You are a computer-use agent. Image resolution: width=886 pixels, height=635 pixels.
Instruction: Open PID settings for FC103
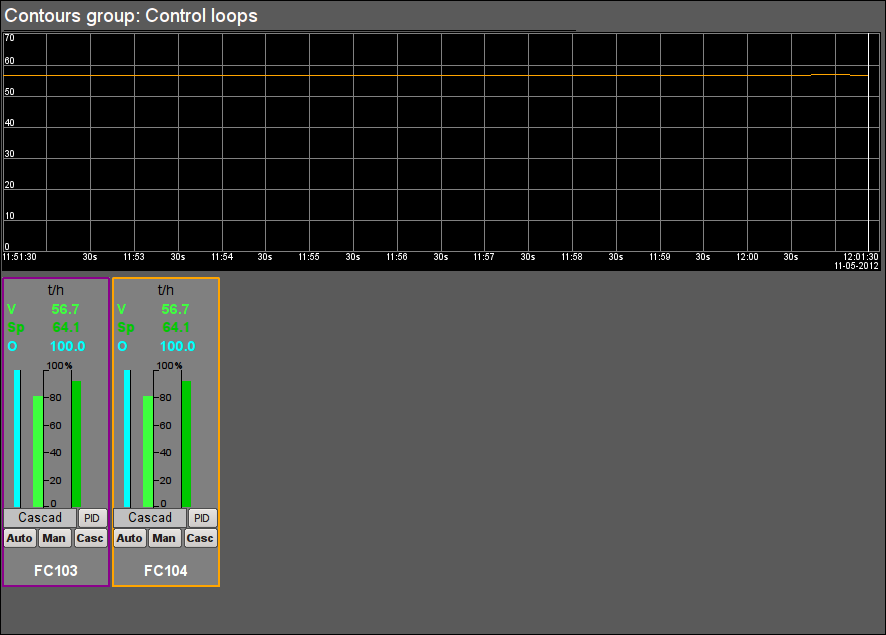pos(92,518)
